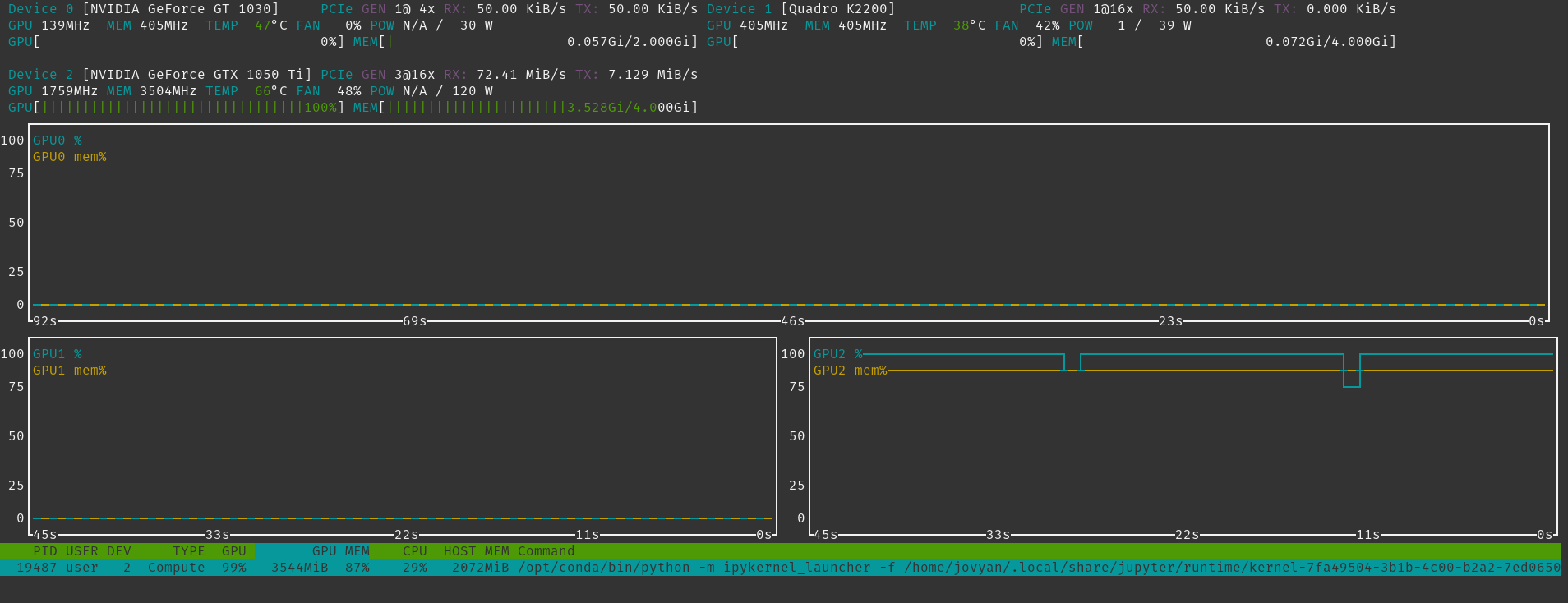
Task: Click the GPU0 mem% legend label
Action: click(70, 157)
